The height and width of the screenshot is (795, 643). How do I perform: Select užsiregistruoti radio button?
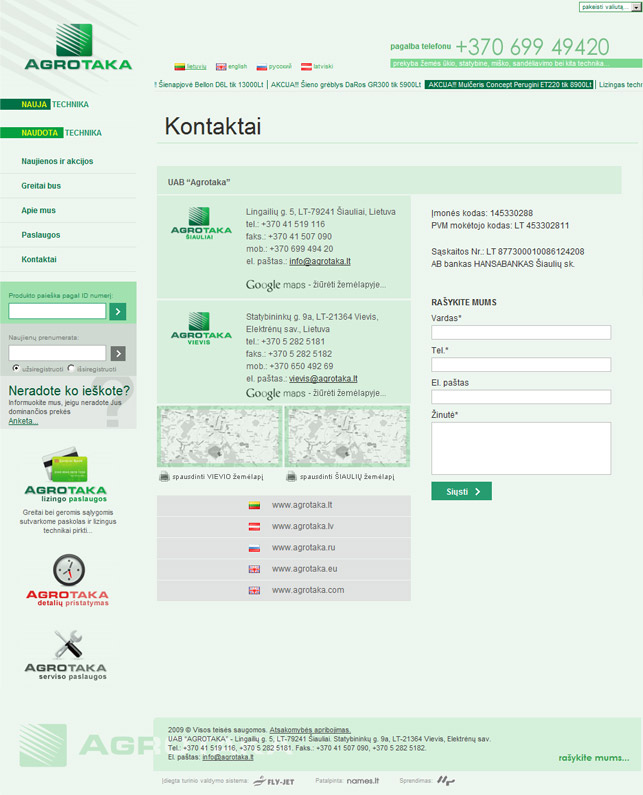pos(16,368)
